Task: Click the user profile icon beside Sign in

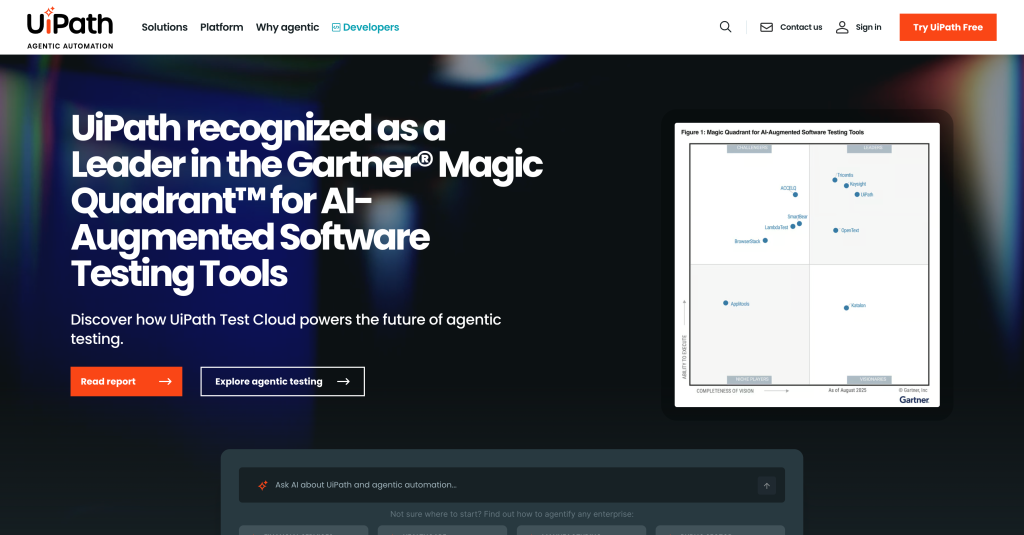Action: (x=842, y=27)
